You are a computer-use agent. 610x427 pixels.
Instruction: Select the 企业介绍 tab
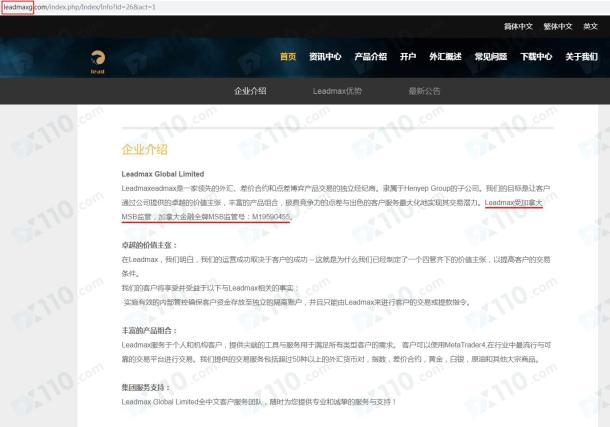[x=250, y=91]
